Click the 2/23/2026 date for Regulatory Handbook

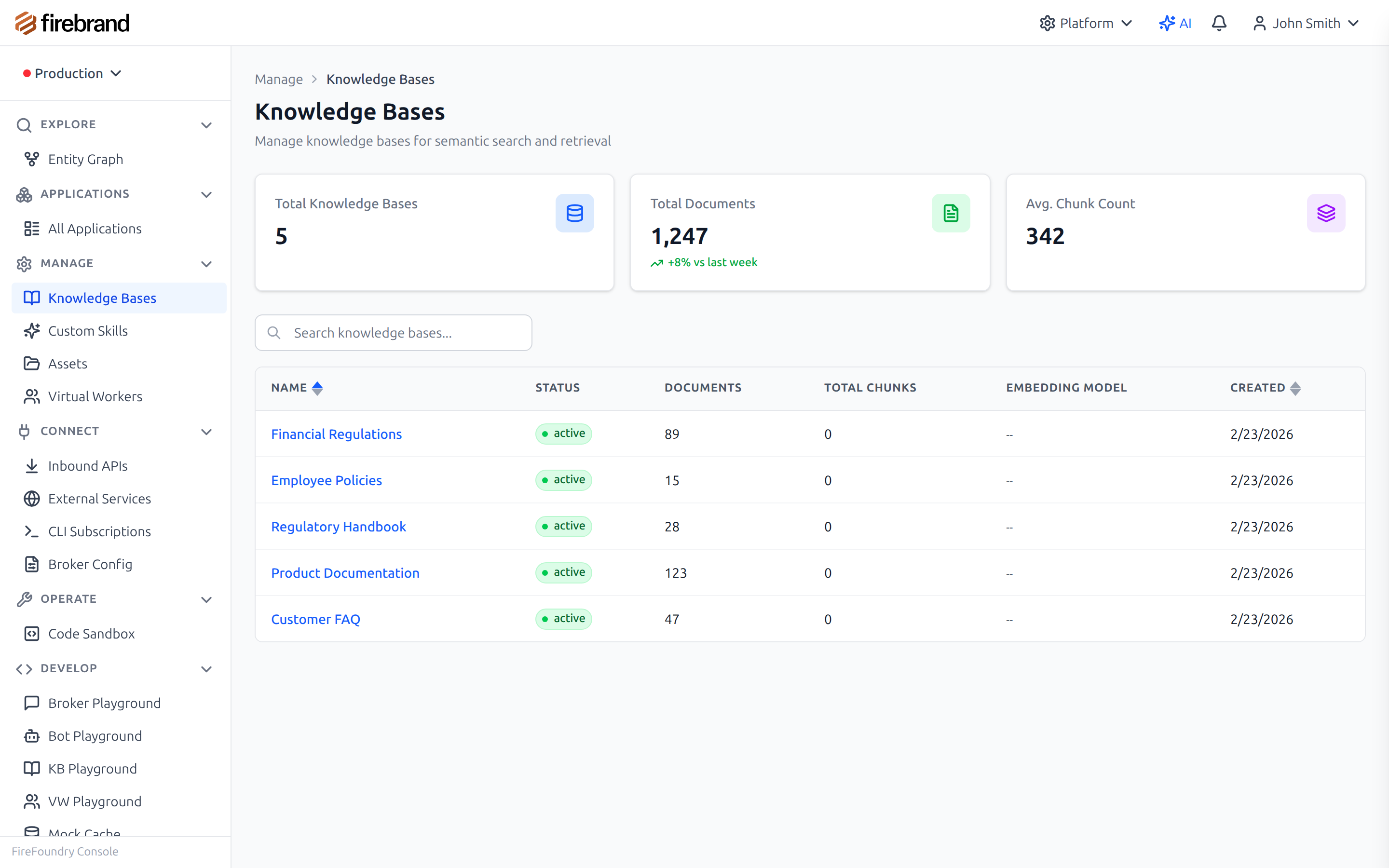[1261, 527]
